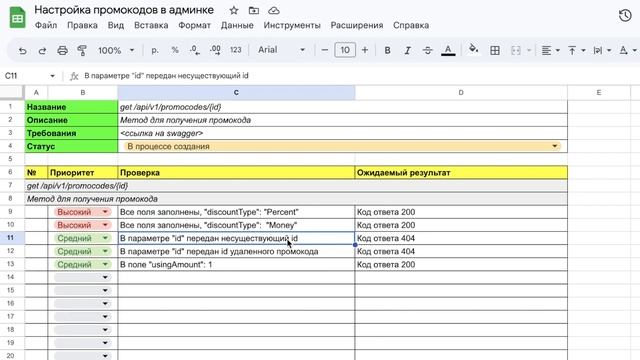
Task: Select cell with <ссылка на swagger>
Action: [x=342, y=133]
